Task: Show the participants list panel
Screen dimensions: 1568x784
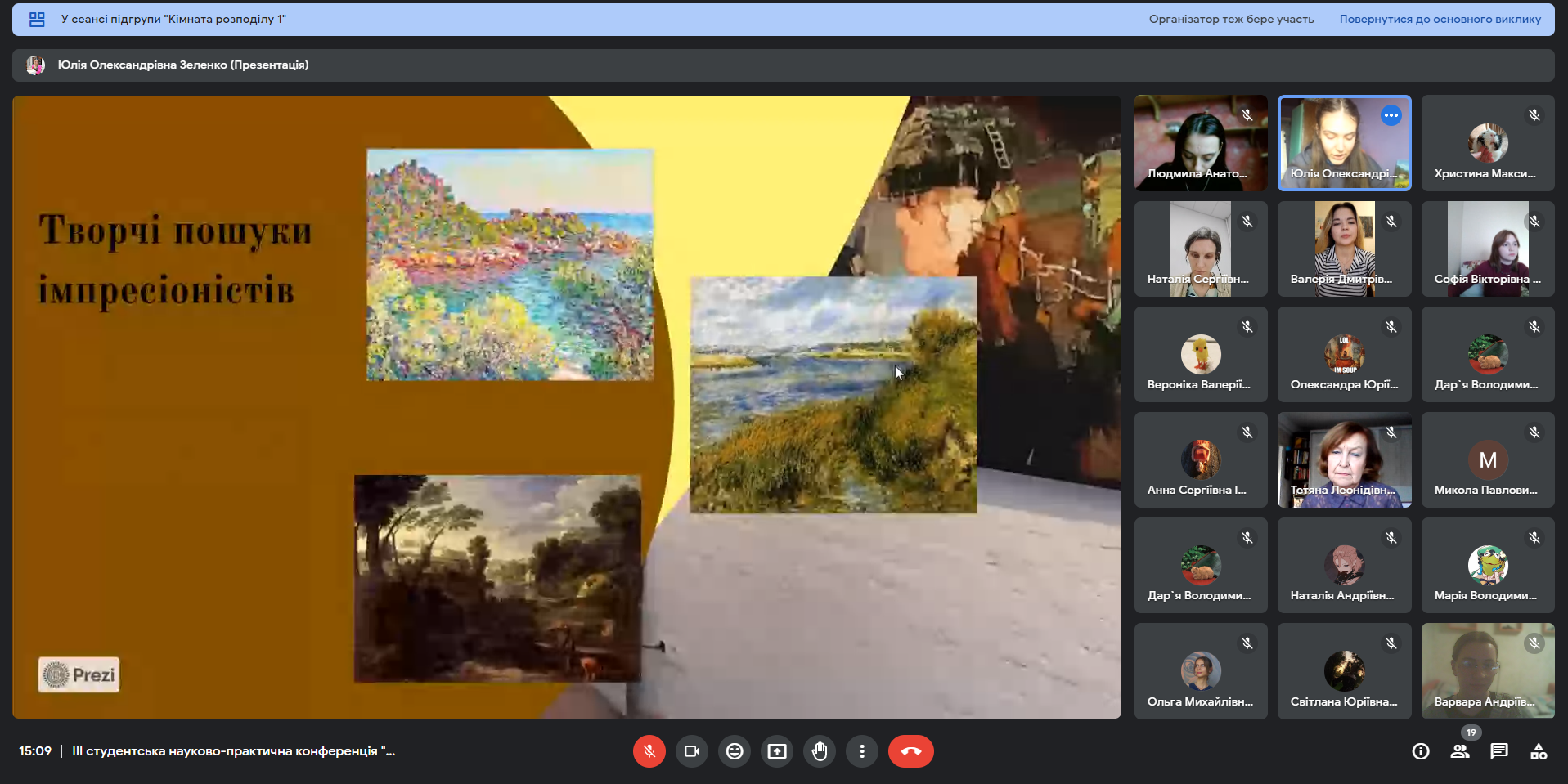Action: [x=1460, y=751]
